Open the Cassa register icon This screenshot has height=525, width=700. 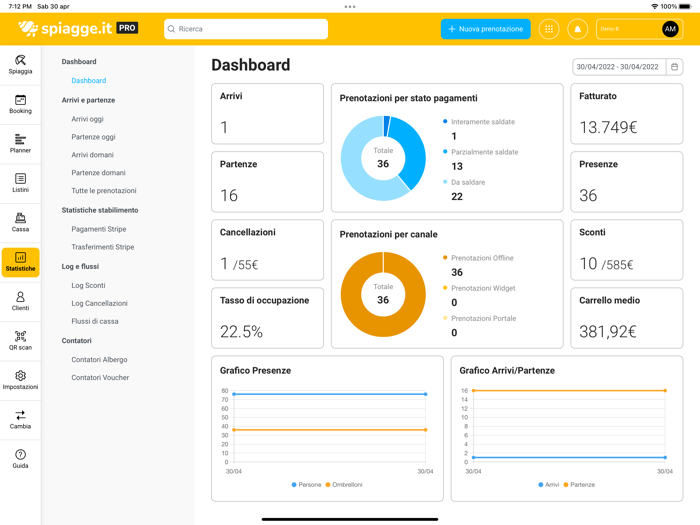[x=20, y=223]
